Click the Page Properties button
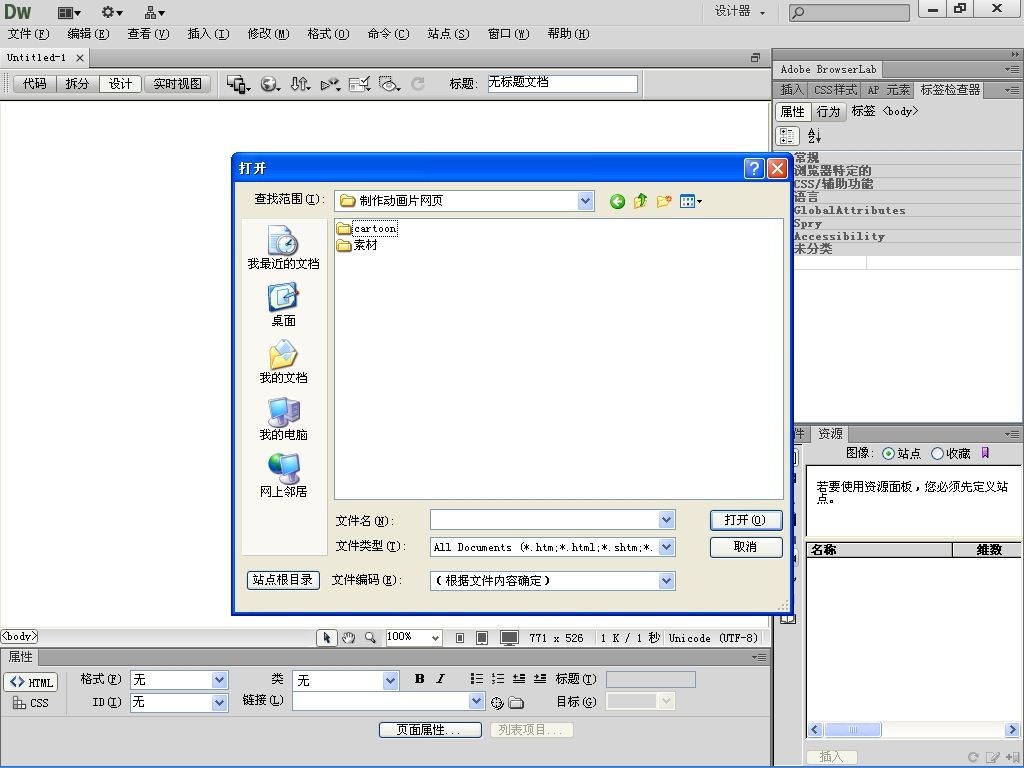Screen dimensions: 1024x768 pos(430,730)
